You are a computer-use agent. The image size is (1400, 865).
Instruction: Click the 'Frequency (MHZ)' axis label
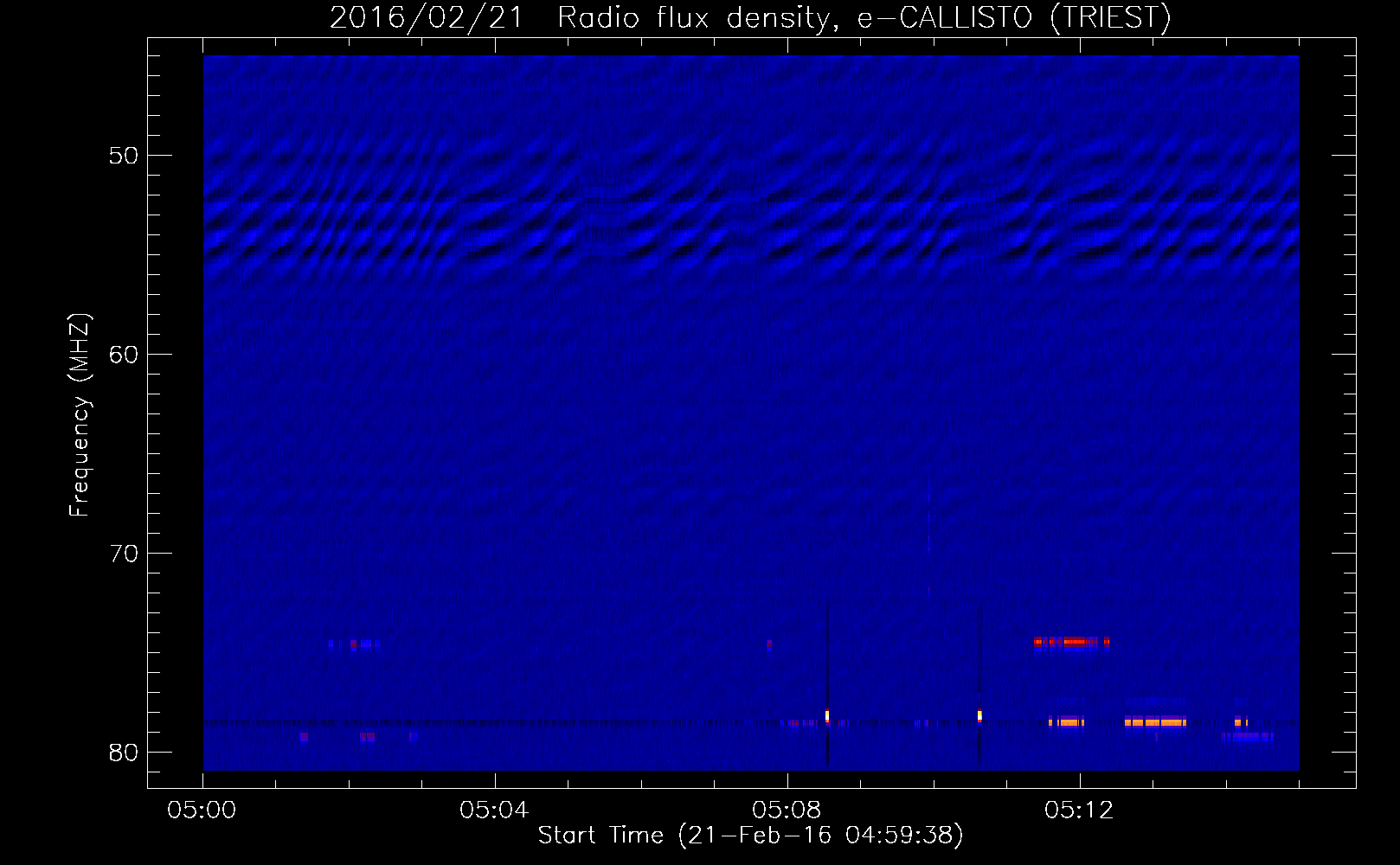80,416
